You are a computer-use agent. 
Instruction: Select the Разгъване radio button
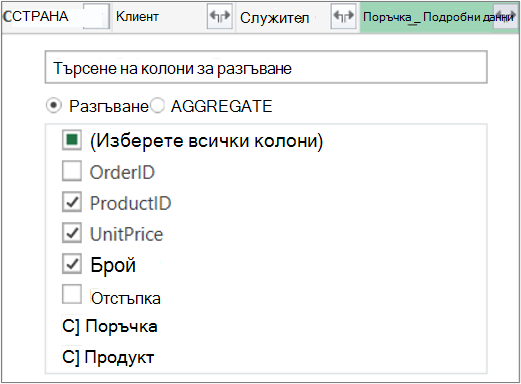pyautogui.click(x=53, y=106)
